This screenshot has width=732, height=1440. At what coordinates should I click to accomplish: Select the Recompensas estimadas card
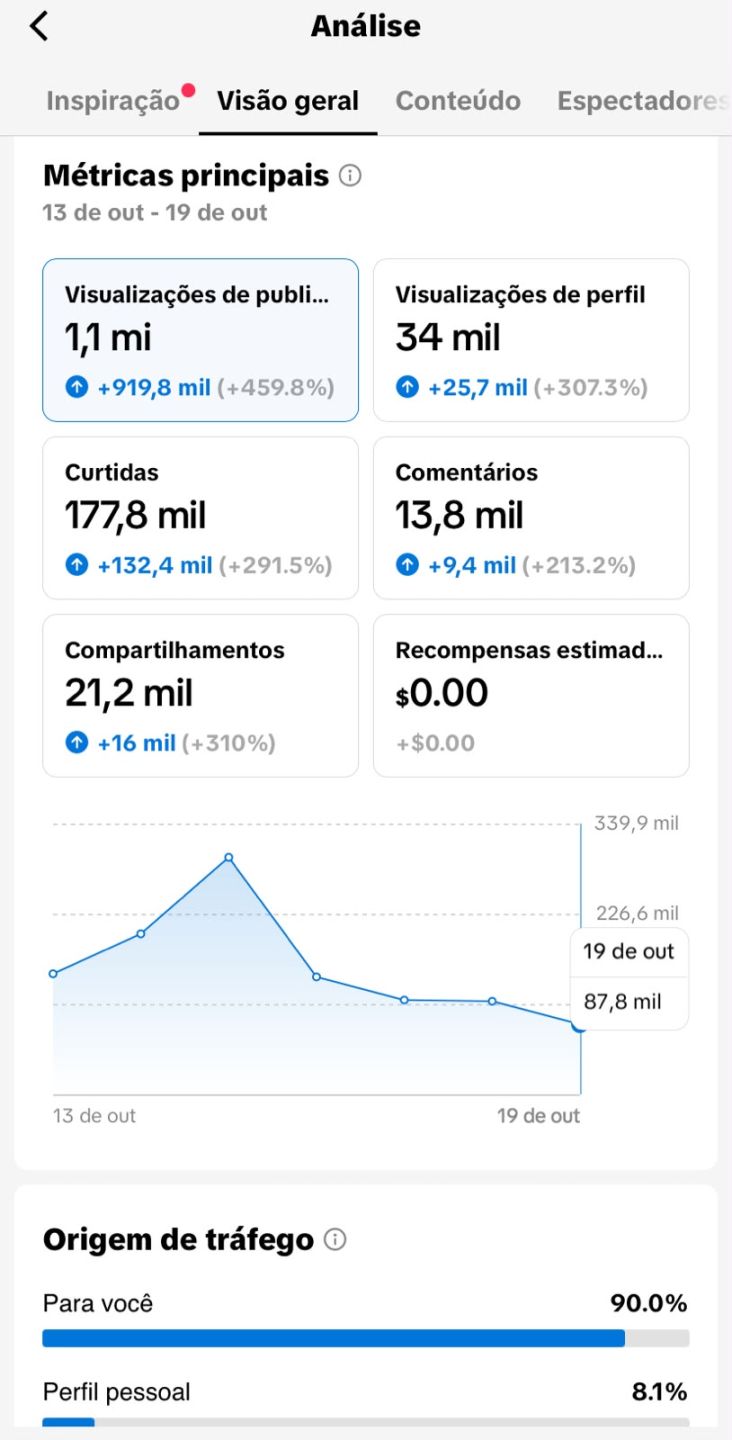(531, 696)
